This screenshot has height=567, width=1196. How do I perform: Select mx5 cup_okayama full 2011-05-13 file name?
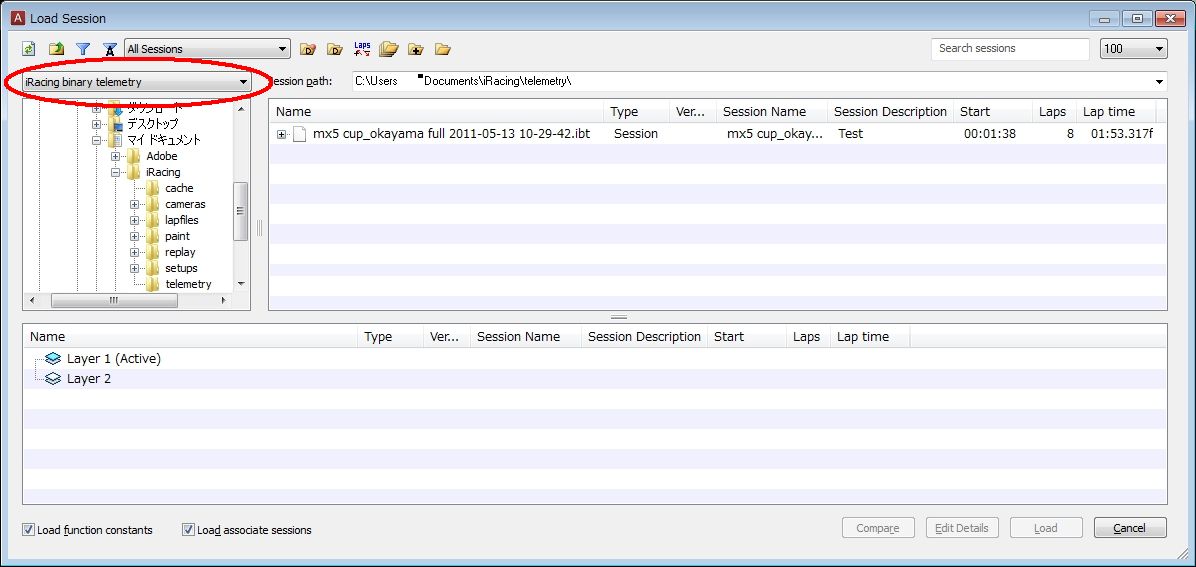pos(451,134)
